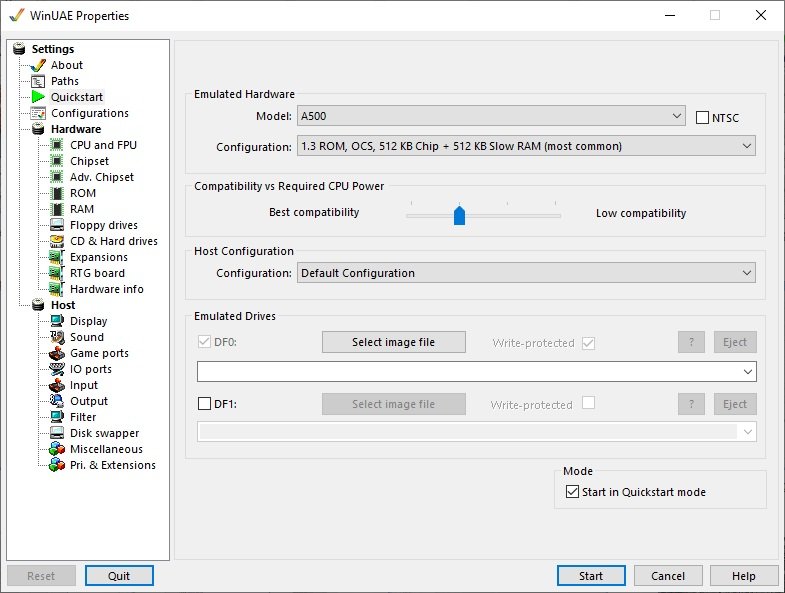785x593 pixels.
Task: Select the Settings root tree item
Action: (53, 49)
